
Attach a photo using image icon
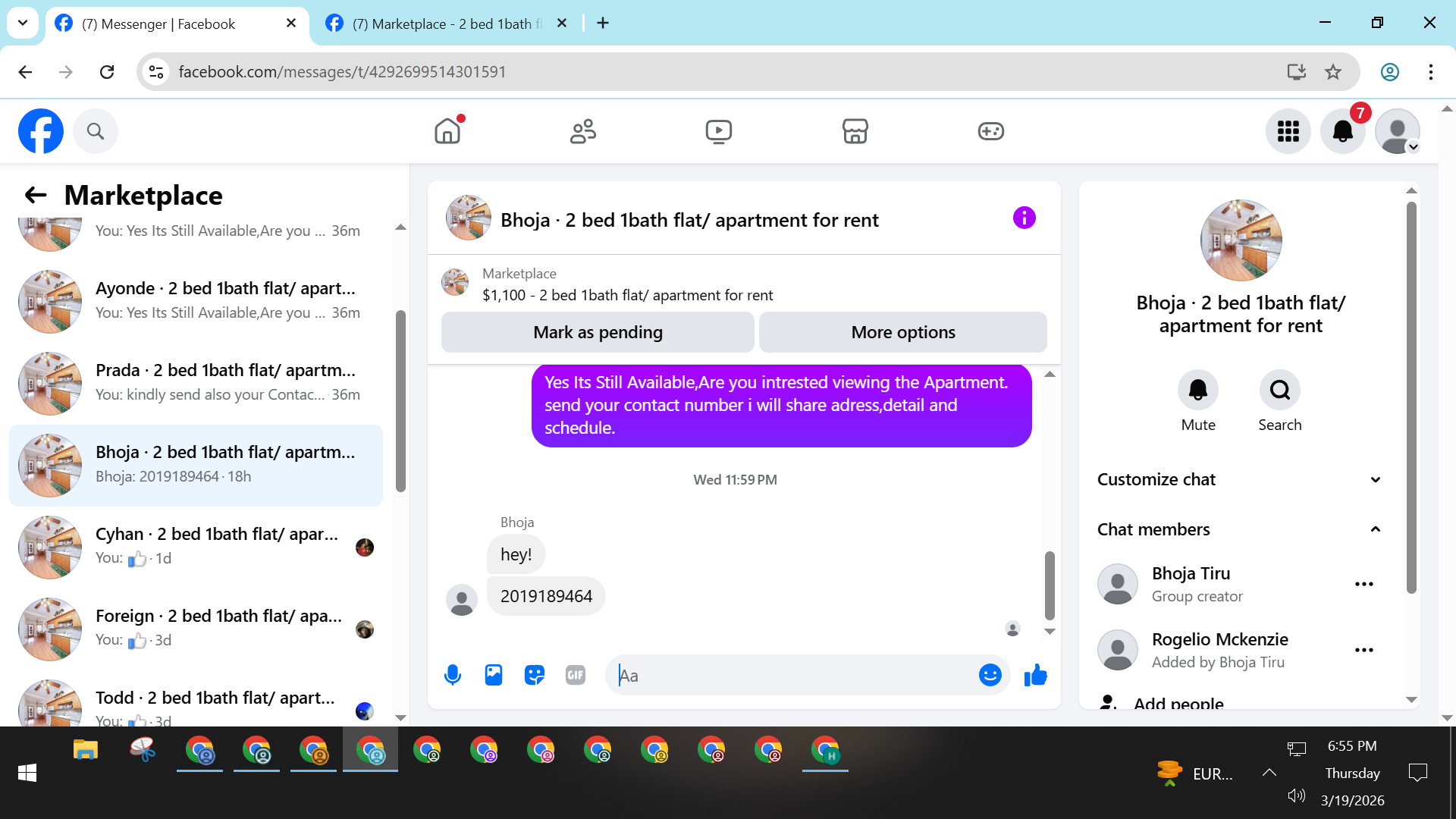[494, 675]
